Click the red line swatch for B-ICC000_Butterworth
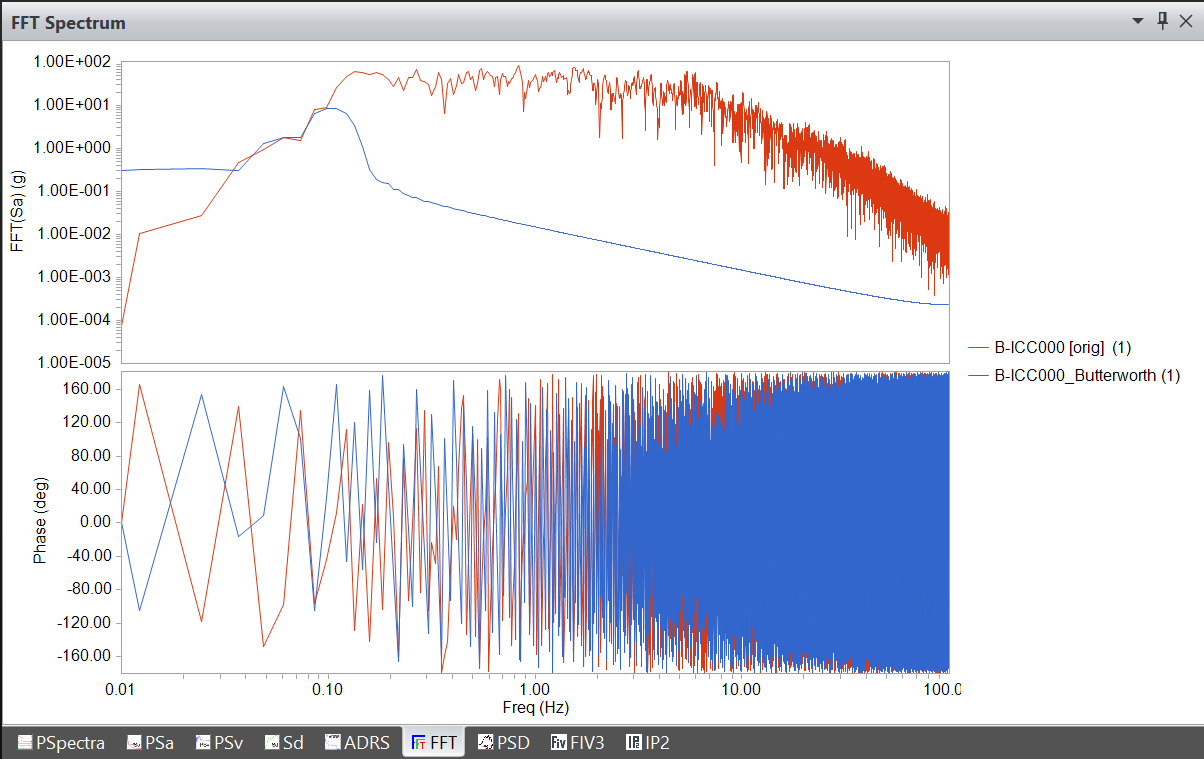The image size is (1204, 759). tap(978, 375)
